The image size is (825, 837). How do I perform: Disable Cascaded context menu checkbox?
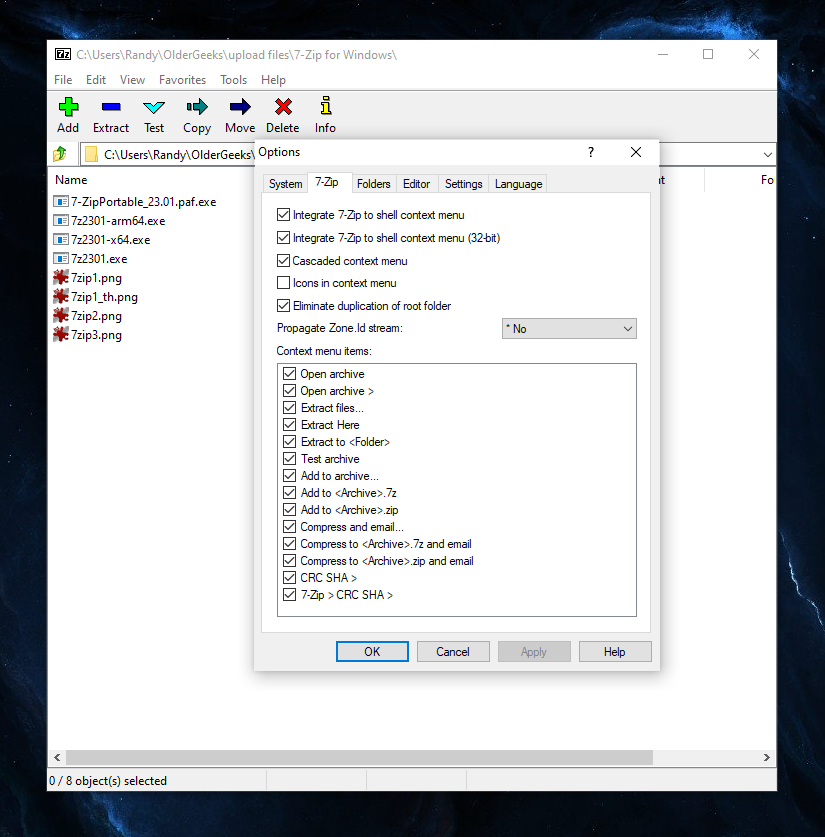(283, 261)
